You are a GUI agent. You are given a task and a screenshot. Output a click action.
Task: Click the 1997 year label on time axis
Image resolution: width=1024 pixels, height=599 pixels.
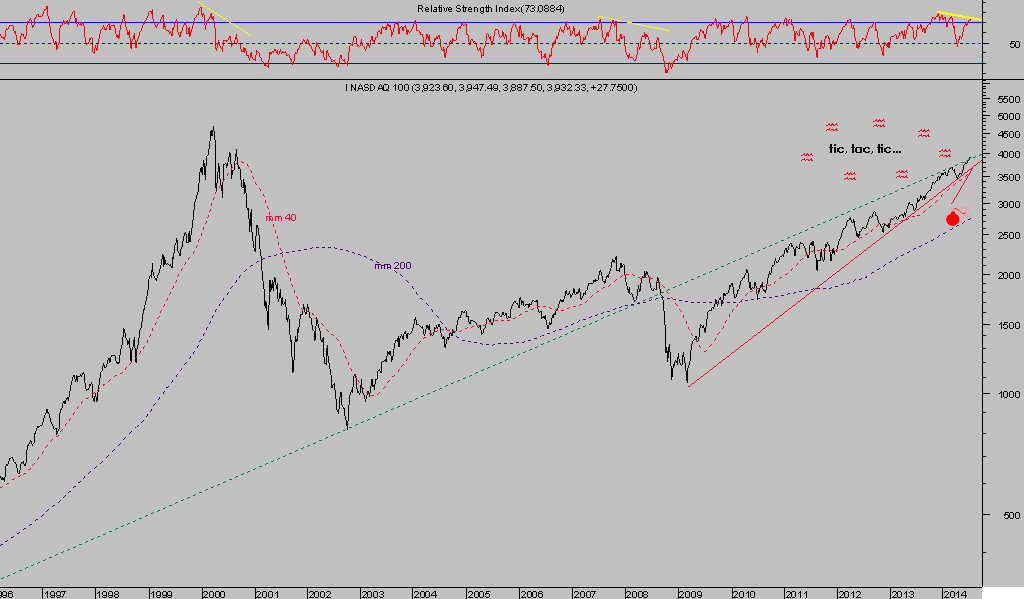tap(55, 593)
